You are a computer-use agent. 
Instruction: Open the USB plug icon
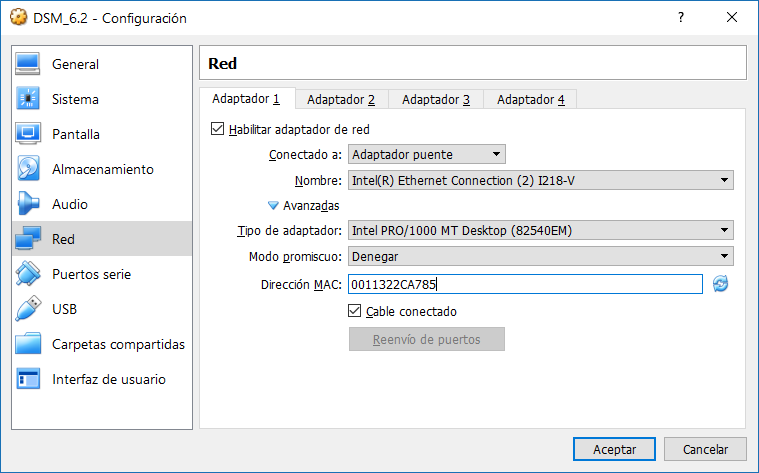[28, 309]
